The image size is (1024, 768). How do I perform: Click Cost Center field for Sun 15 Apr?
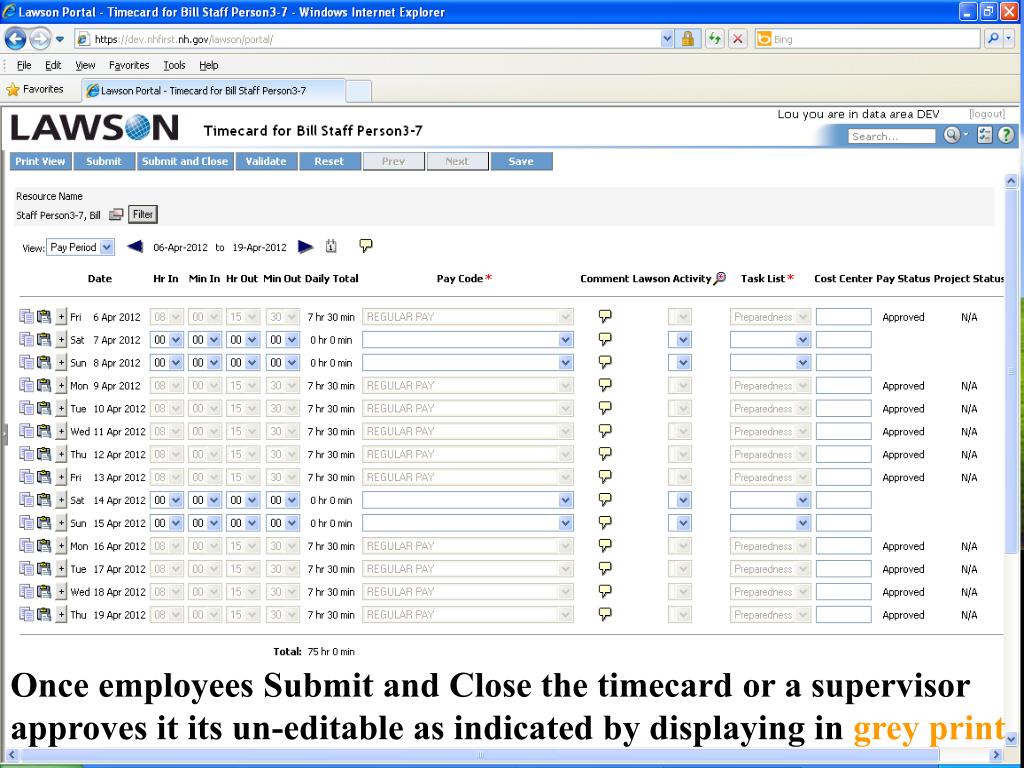pos(843,523)
